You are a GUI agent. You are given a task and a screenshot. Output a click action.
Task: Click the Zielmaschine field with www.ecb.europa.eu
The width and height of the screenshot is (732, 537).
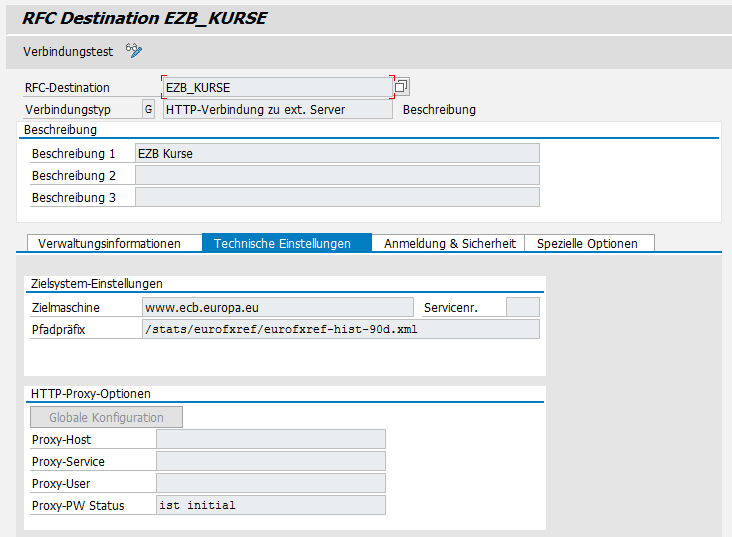[277, 307]
